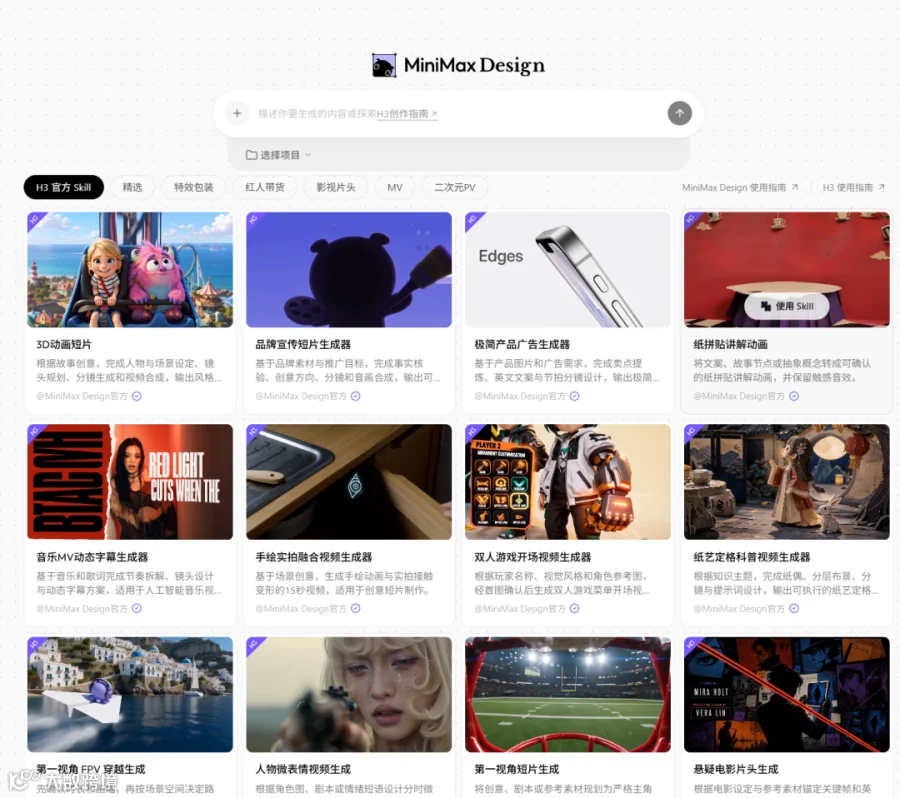Click the 3D动画短片 card title

[x=64, y=344]
